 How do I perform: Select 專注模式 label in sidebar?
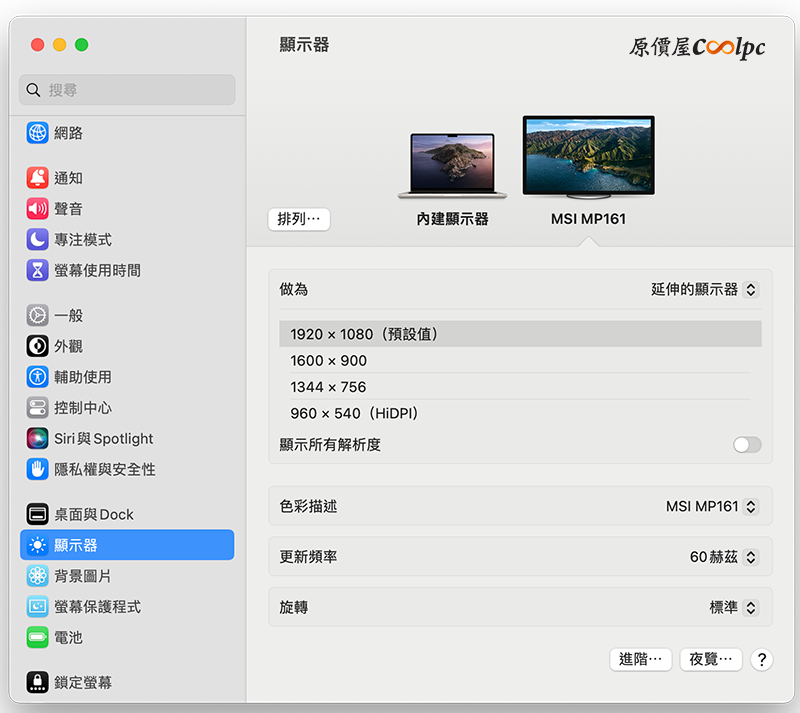pos(83,239)
